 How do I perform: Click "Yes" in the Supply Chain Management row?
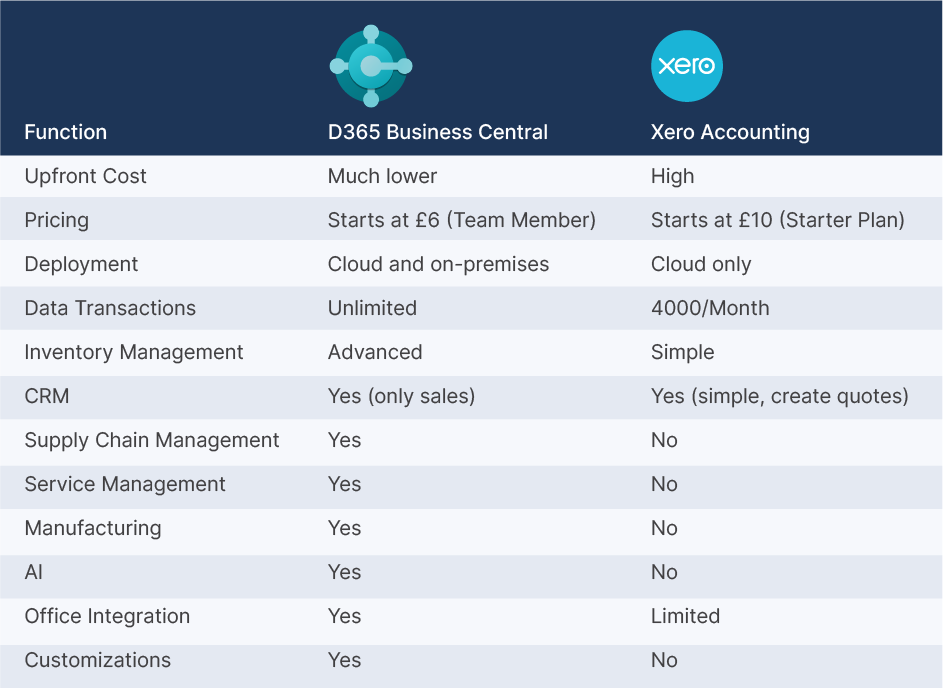345,440
